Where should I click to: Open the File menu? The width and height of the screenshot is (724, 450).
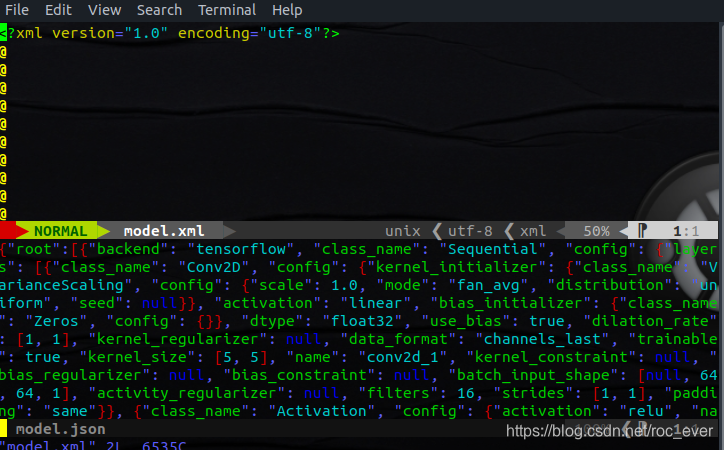[17, 10]
